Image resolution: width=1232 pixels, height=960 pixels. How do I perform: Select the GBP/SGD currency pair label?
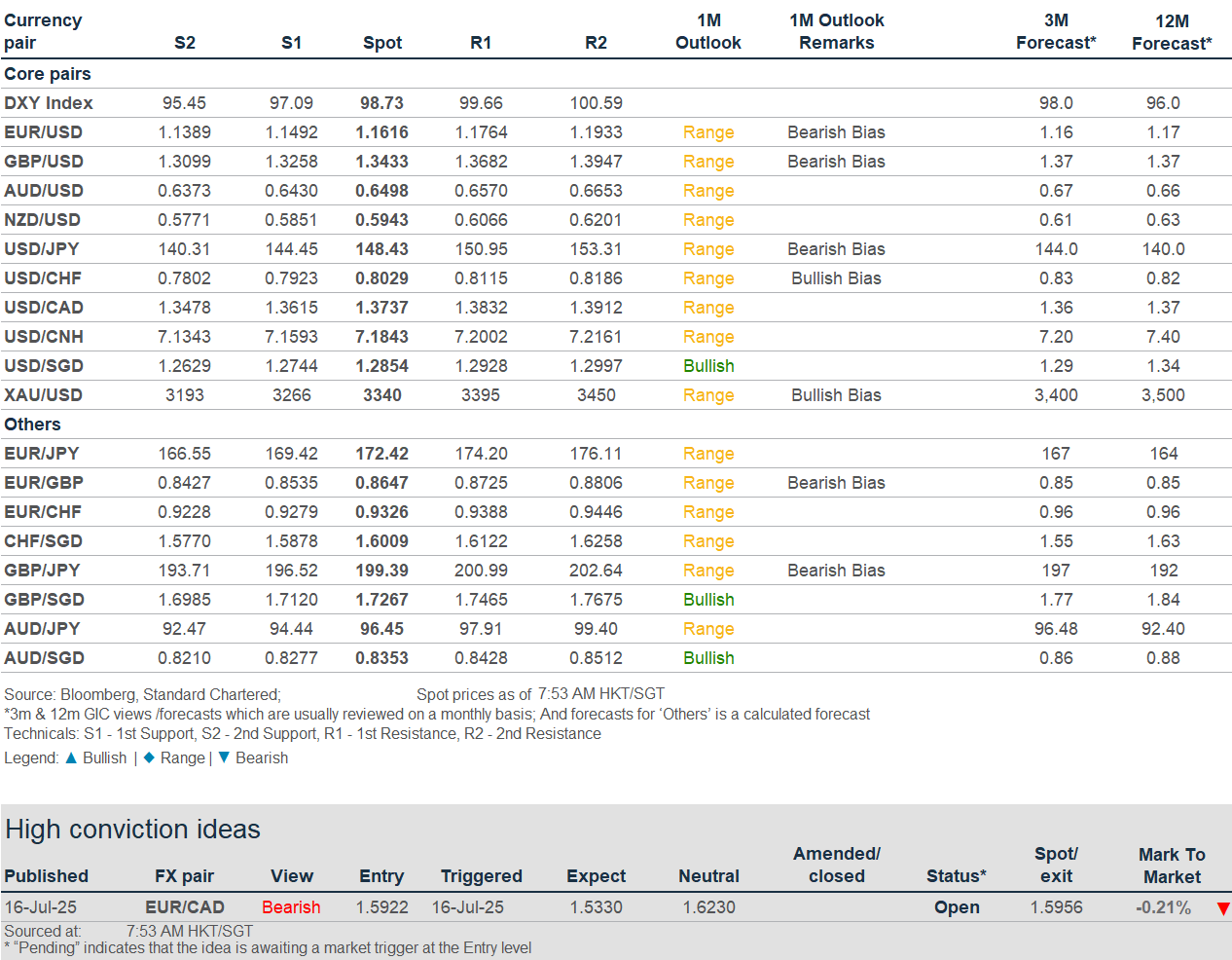coord(44,600)
